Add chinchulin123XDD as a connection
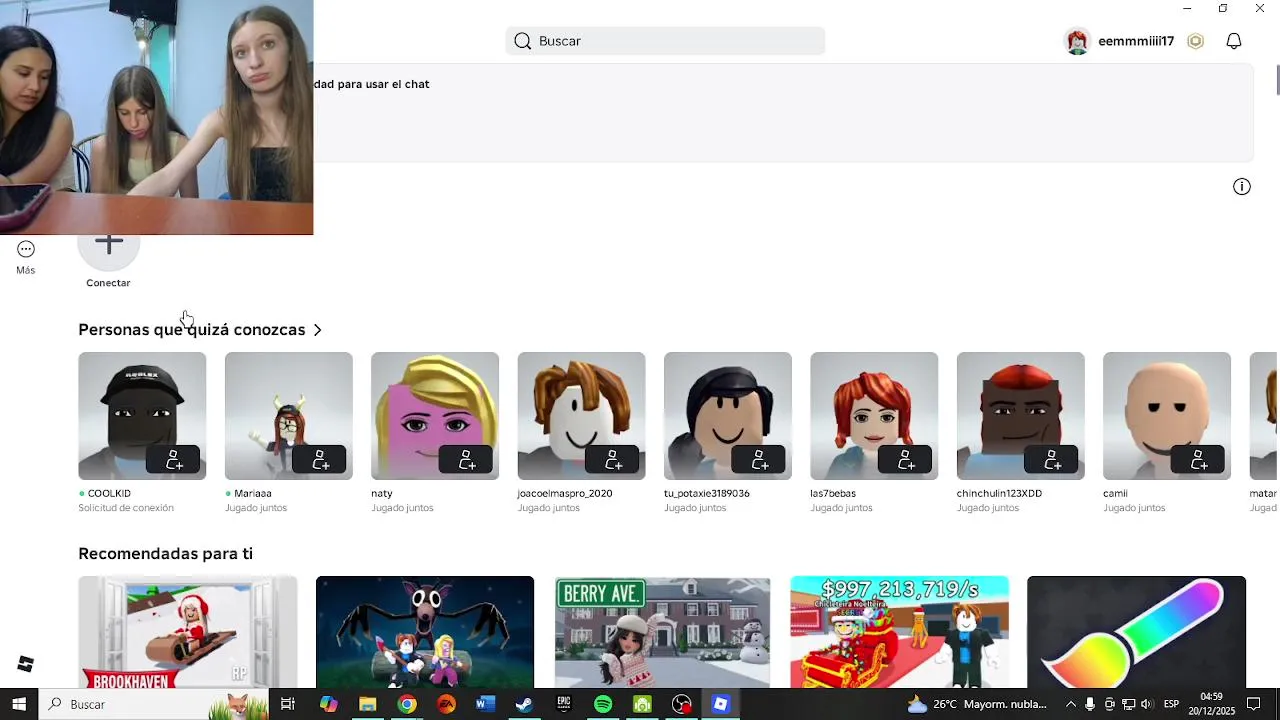 [1052, 460]
